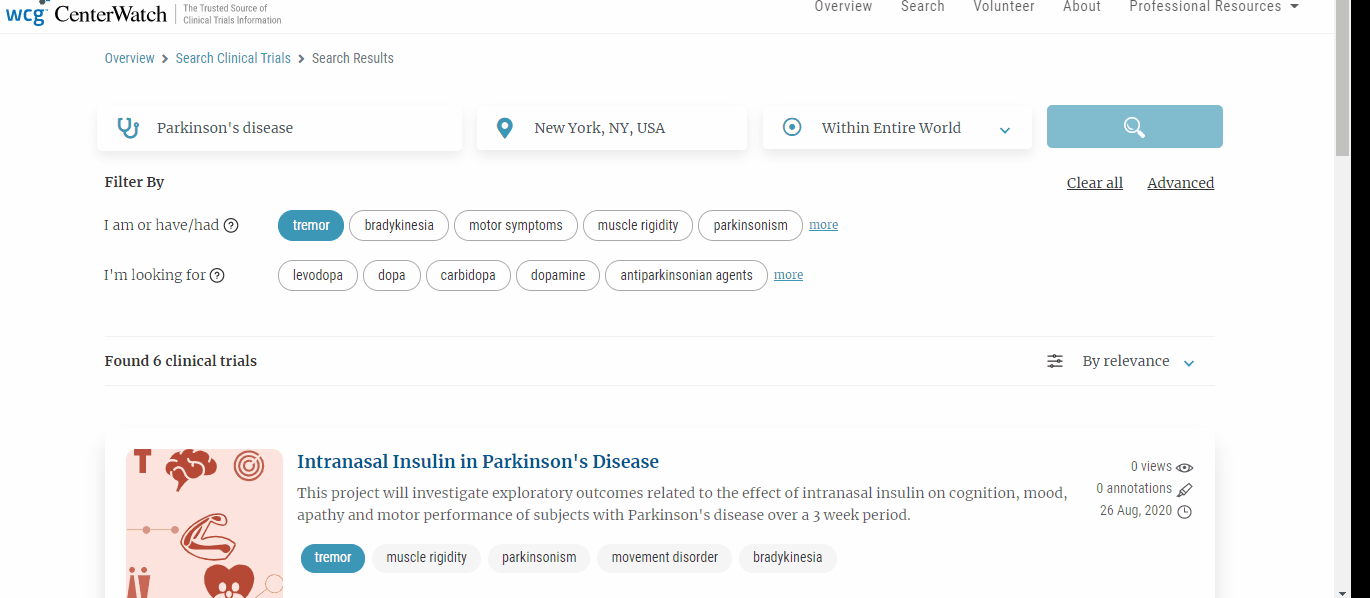Click the help icon beside "I'm looking for"
This screenshot has height=598, width=1370.
pos(217,276)
